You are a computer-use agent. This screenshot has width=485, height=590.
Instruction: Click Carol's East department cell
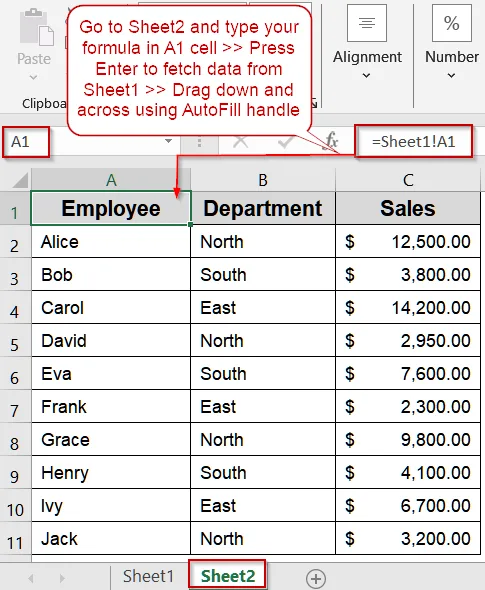263,307
